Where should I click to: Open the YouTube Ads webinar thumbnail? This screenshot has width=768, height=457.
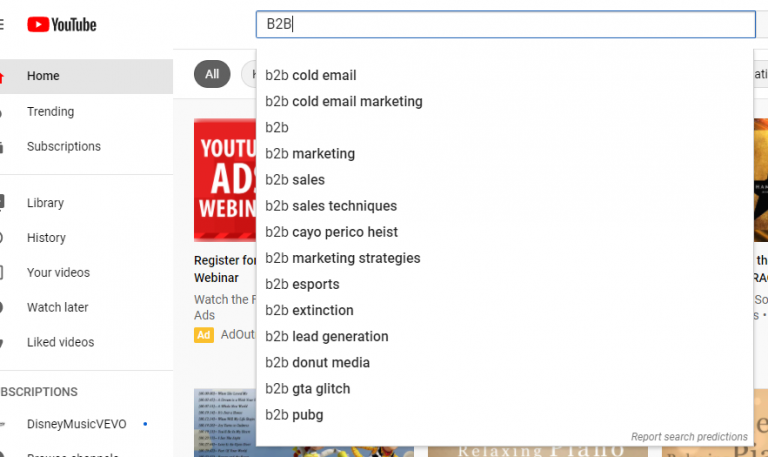(x=225, y=180)
